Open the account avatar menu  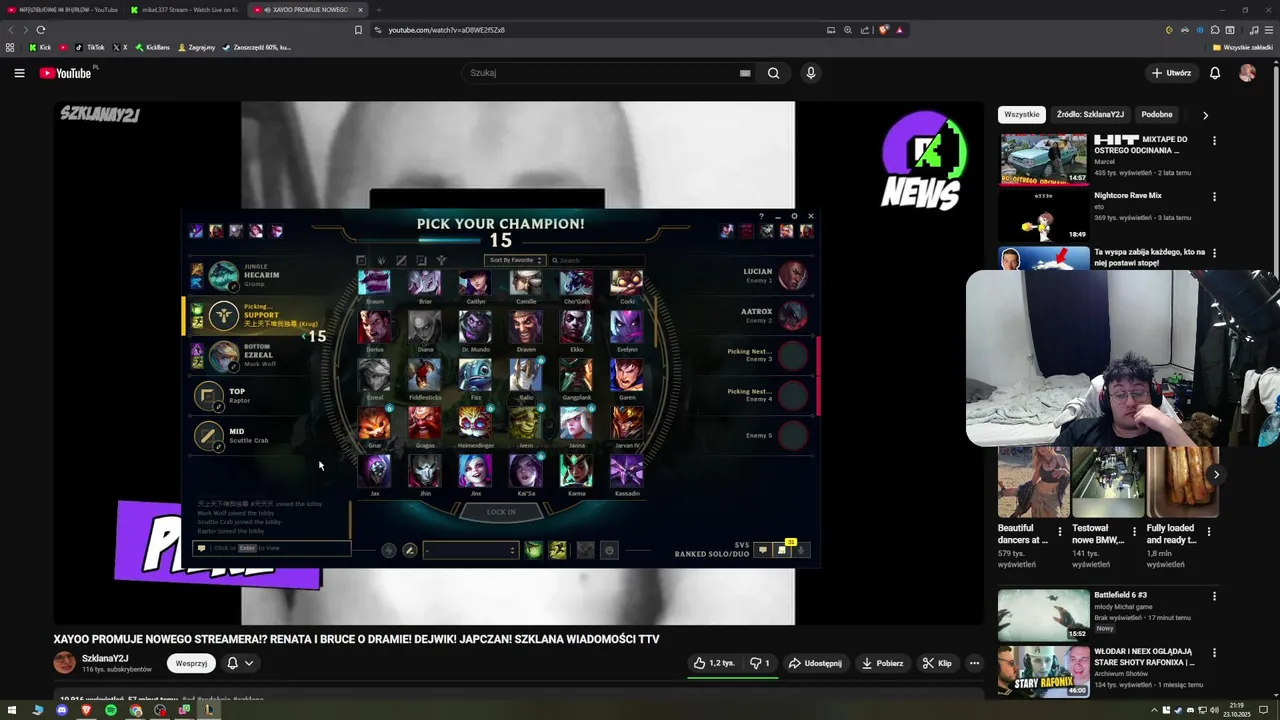[1247, 73]
